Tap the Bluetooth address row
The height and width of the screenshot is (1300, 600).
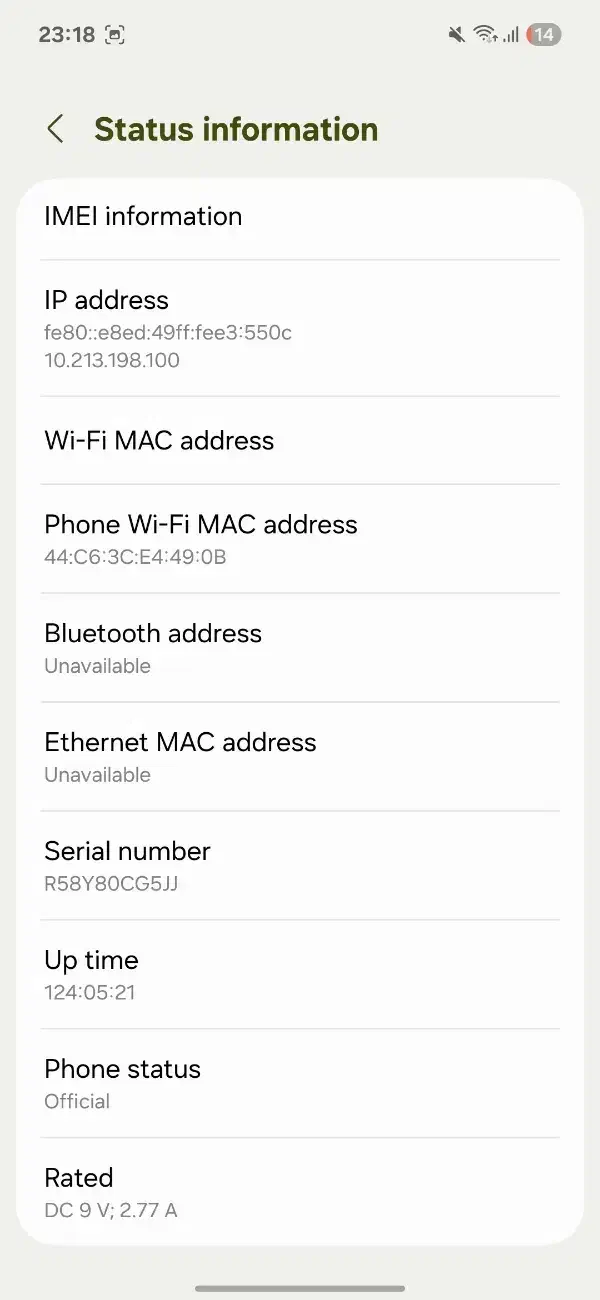(300, 648)
